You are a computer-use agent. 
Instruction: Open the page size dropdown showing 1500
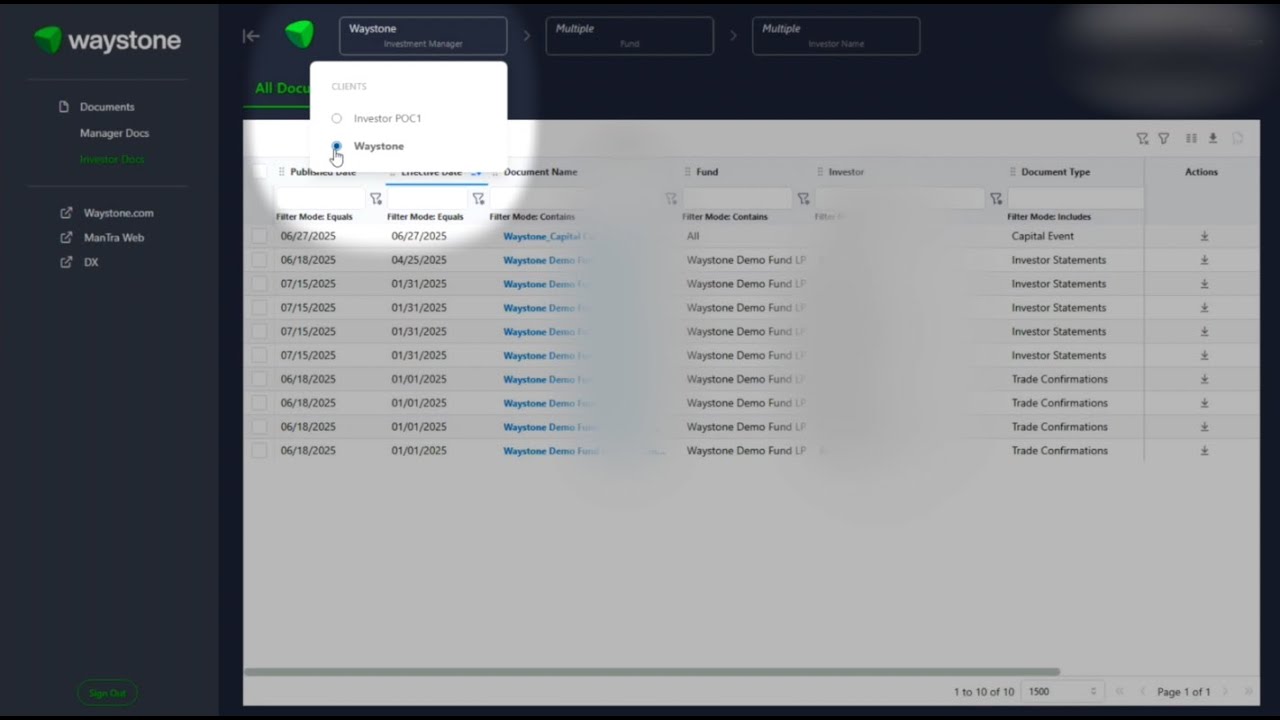(1062, 692)
